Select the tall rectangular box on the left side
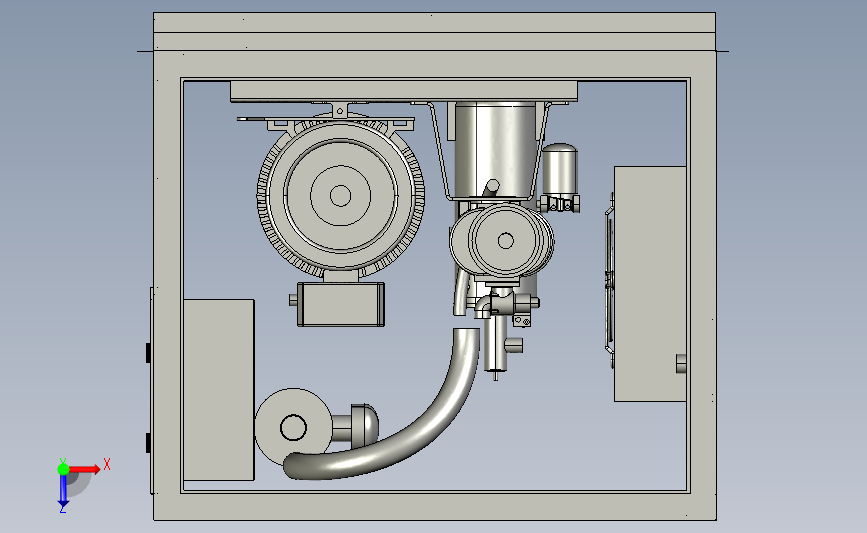This screenshot has width=867, height=533. (218, 390)
